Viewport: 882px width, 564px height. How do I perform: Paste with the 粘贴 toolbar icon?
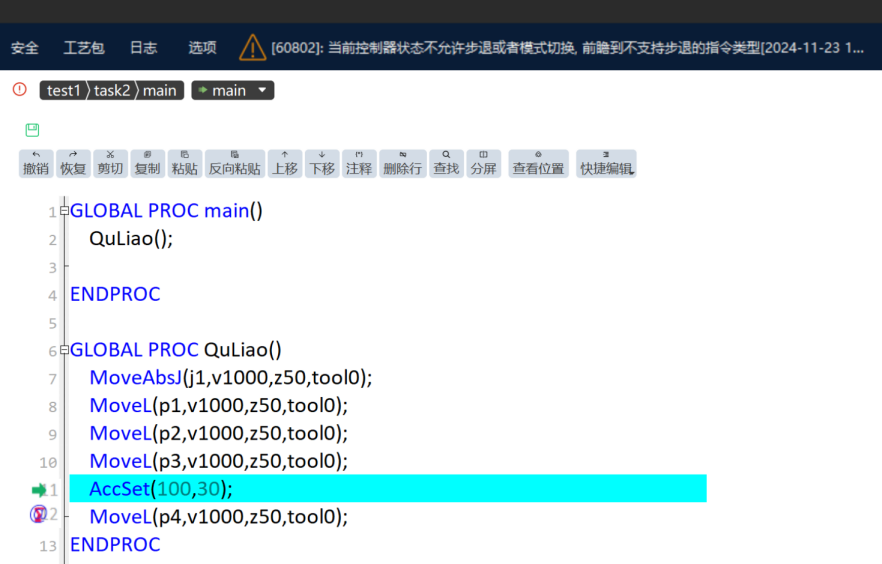184,164
